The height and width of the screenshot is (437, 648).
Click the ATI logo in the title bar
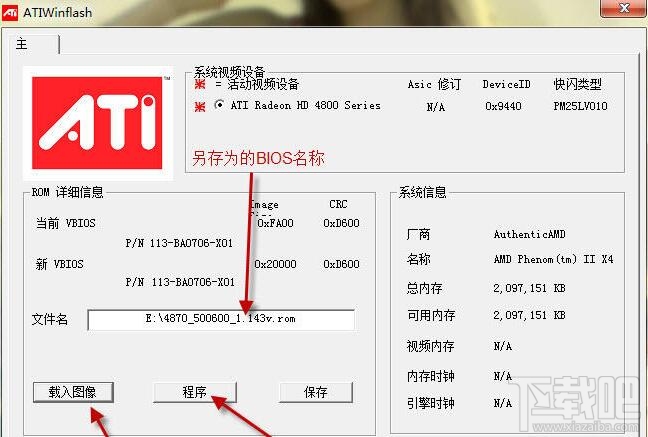pos(10,12)
